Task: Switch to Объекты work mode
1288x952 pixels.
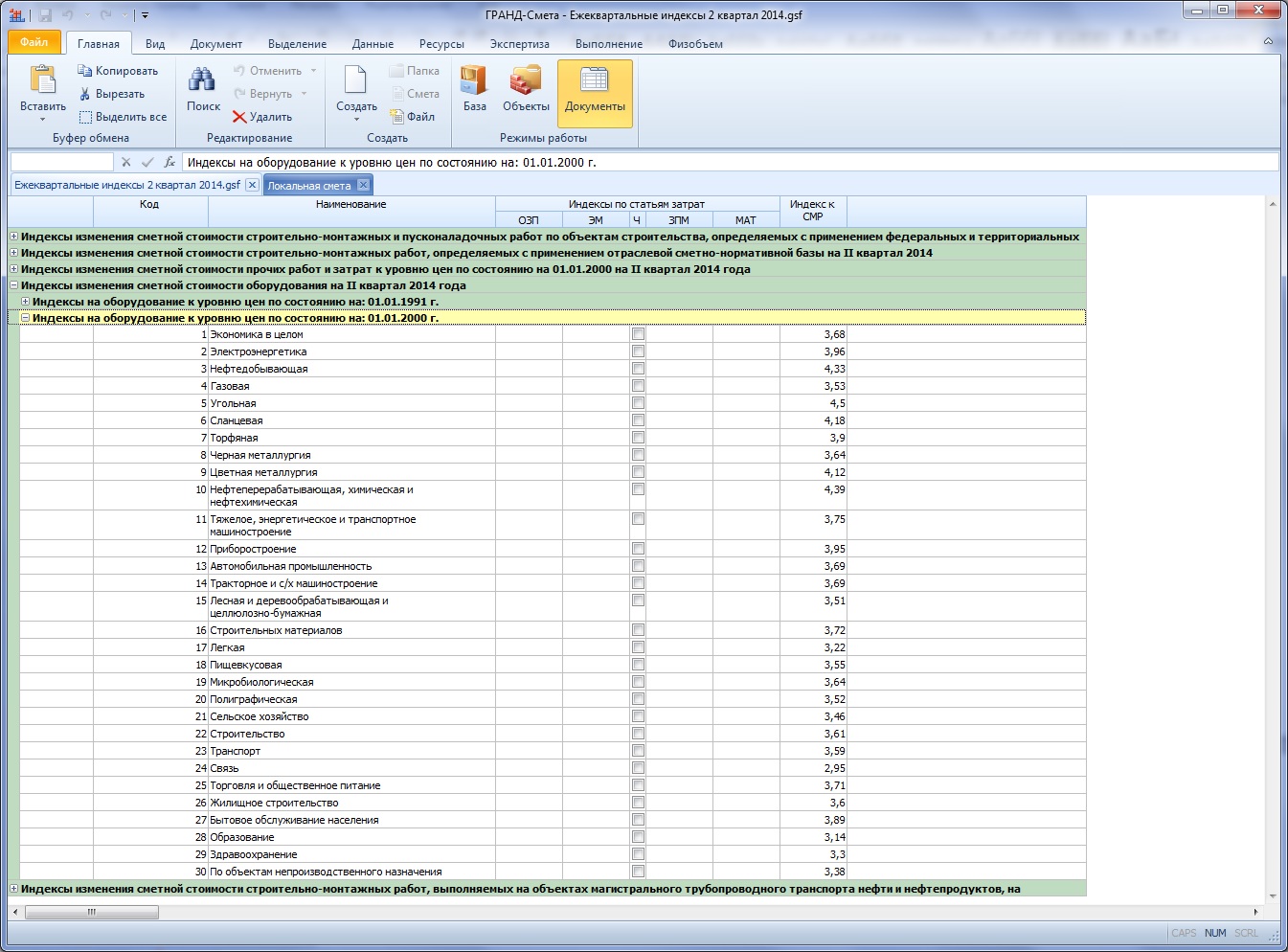Action: (x=526, y=80)
